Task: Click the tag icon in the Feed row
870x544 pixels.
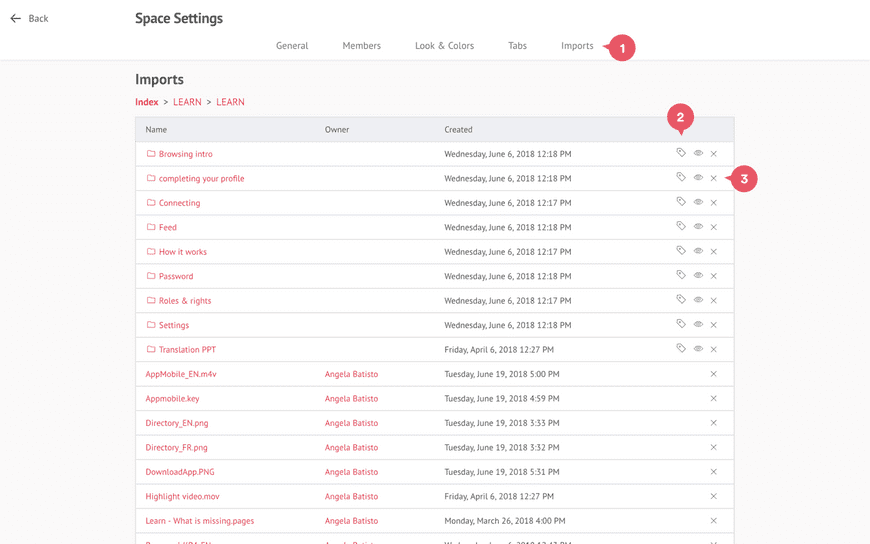Action: (x=681, y=226)
